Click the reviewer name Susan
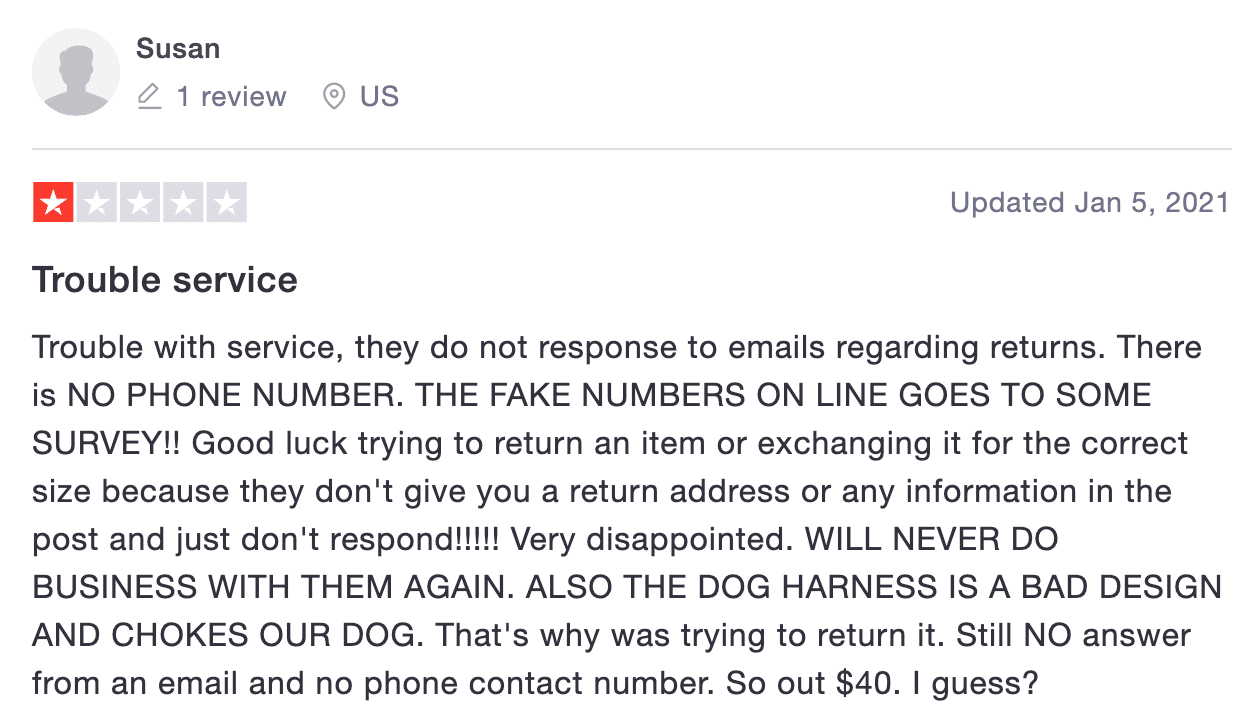The image size is (1242, 726). [x=178, y=48]
